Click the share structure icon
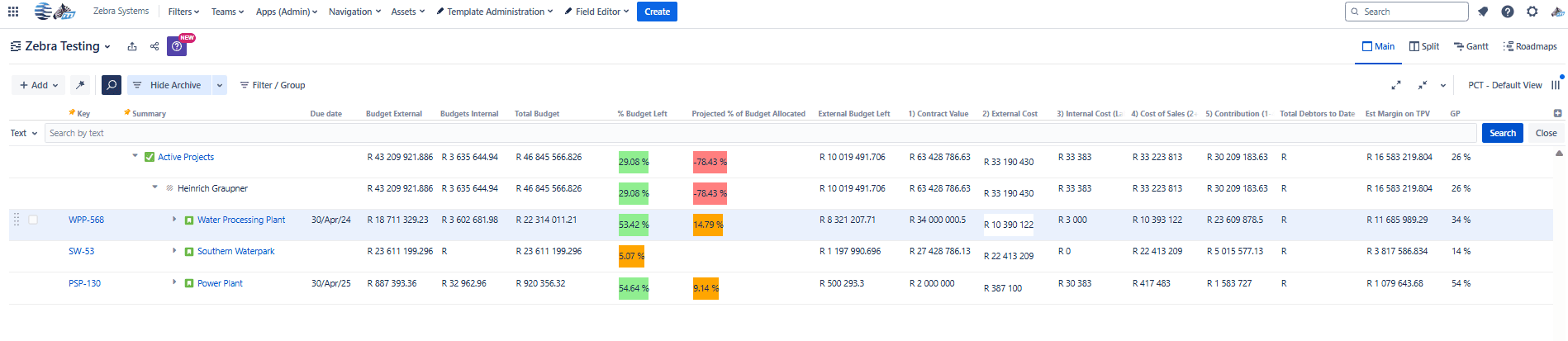This screenshot has height=341, width=1568. click(154, 46)
